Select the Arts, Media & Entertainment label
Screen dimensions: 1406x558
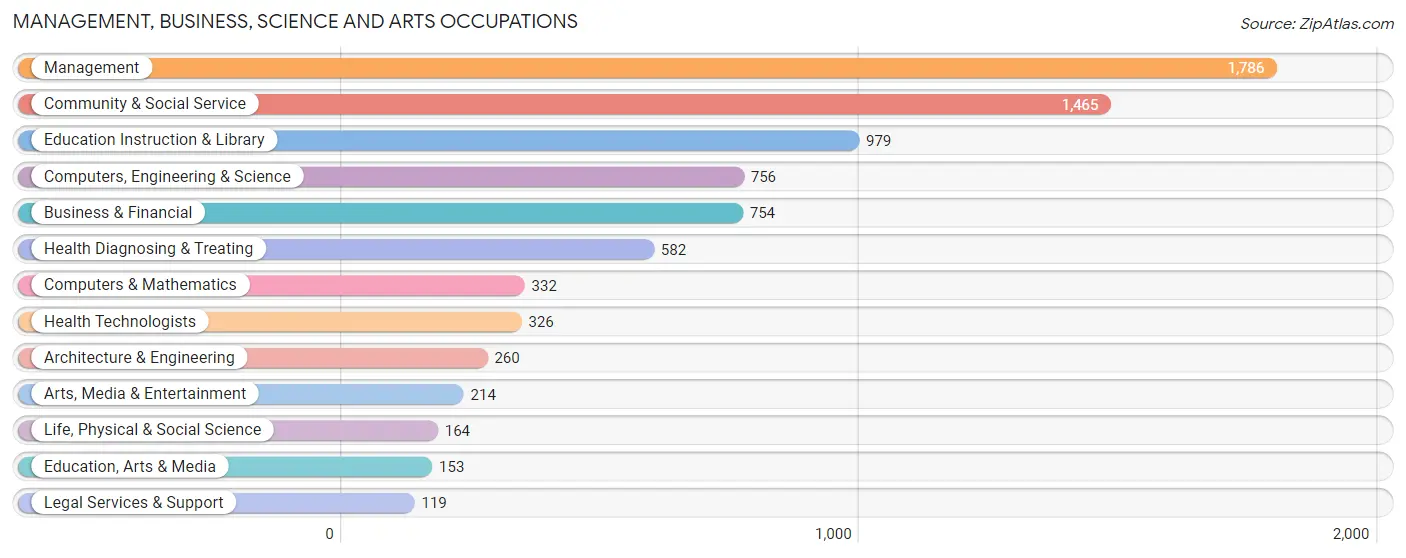(145, 394)
